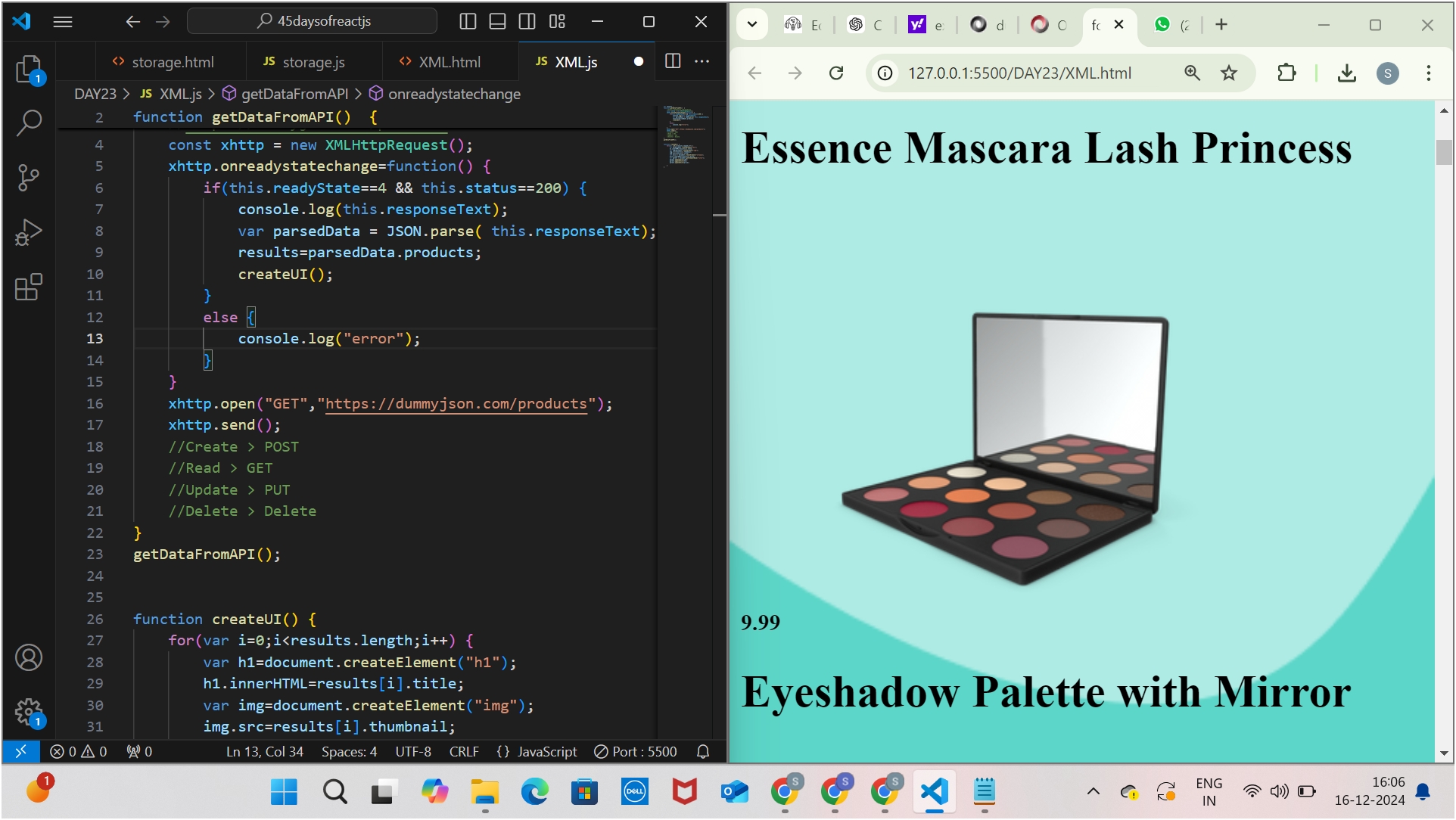Show hidden system tray icons chevron
This screenshot has width=1456, height=820.
pyautogui.click(x=1093, y=791)
